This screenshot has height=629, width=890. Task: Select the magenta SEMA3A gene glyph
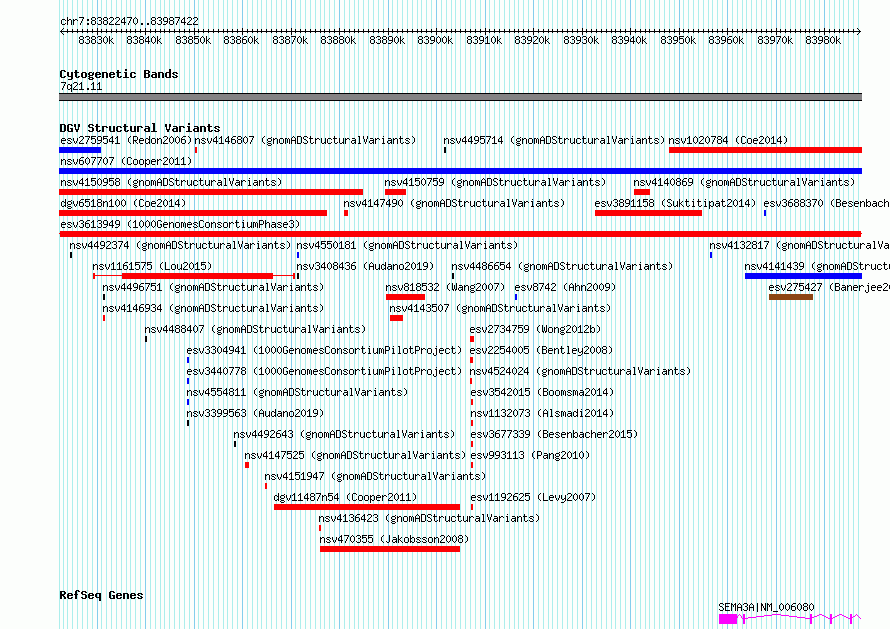790,619
